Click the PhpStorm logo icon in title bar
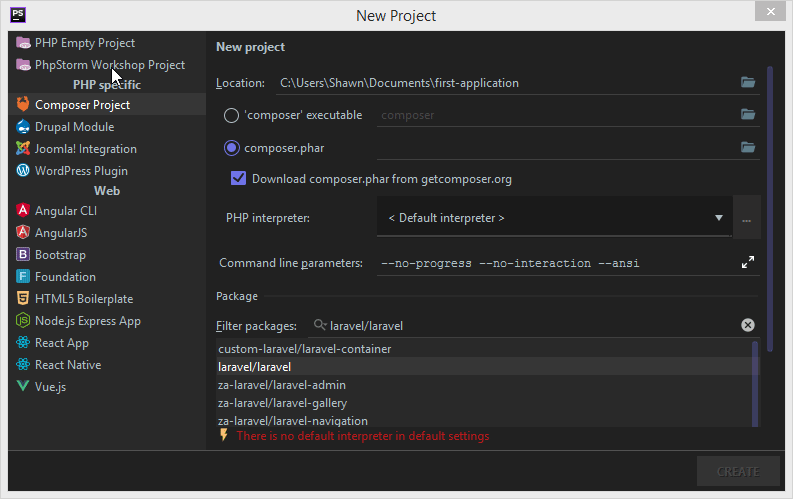Screen dimensions: 793x499 tap(18, 15)
